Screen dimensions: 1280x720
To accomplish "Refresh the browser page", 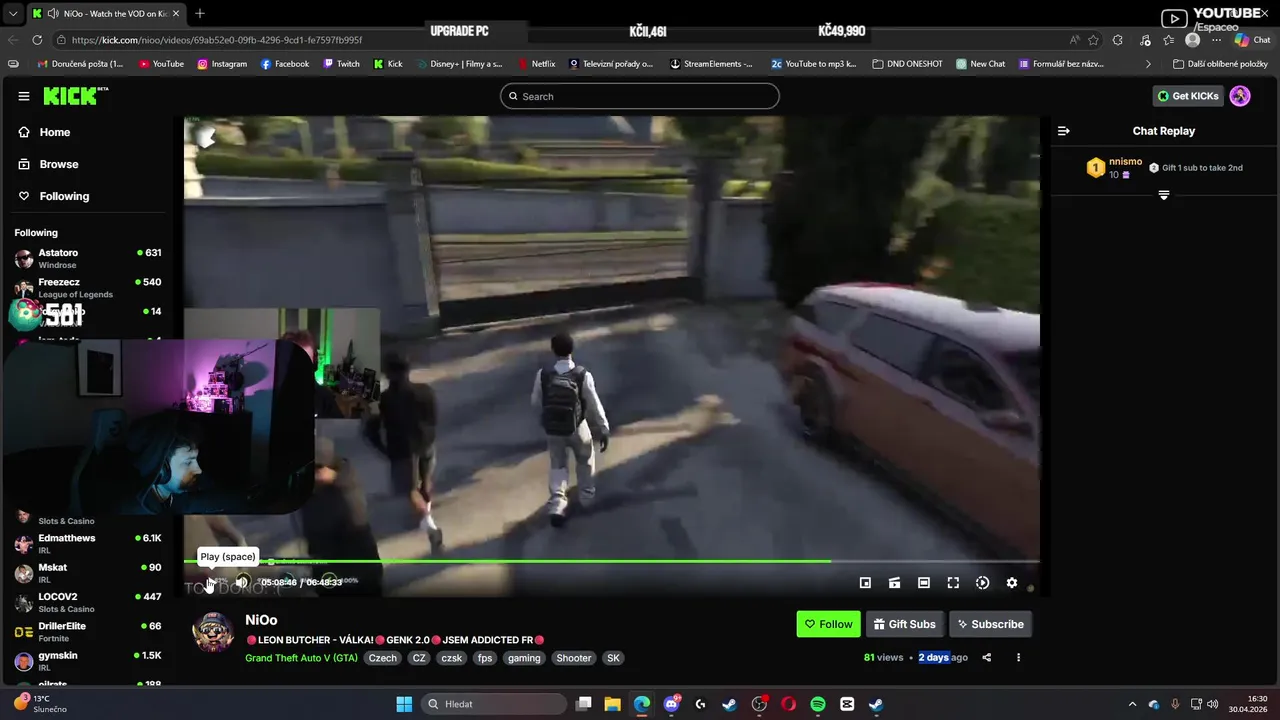I will click(x=37, y=40).
